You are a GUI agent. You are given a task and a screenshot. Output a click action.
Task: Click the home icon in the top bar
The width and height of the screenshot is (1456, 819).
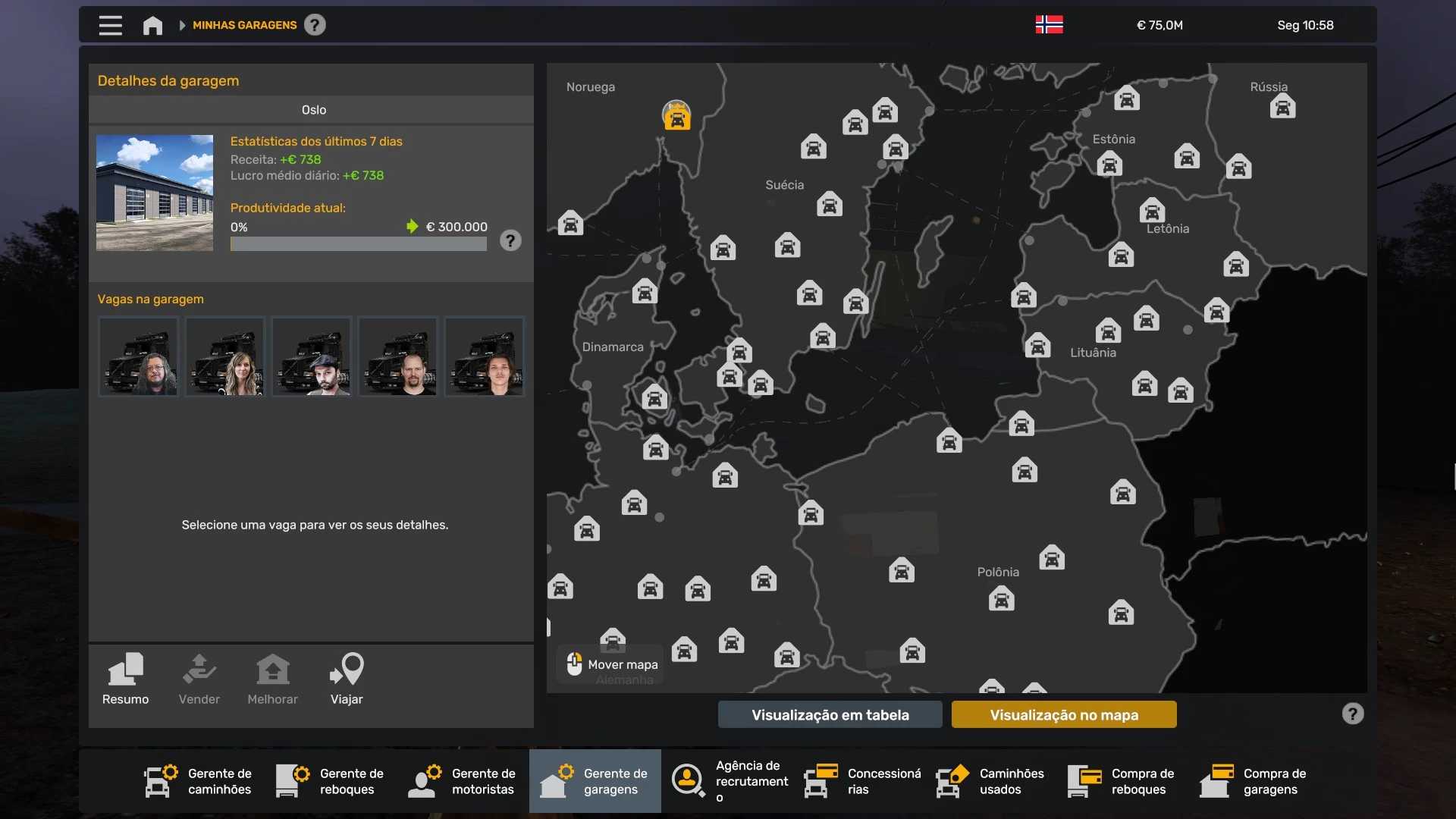[x=152, y=25]
